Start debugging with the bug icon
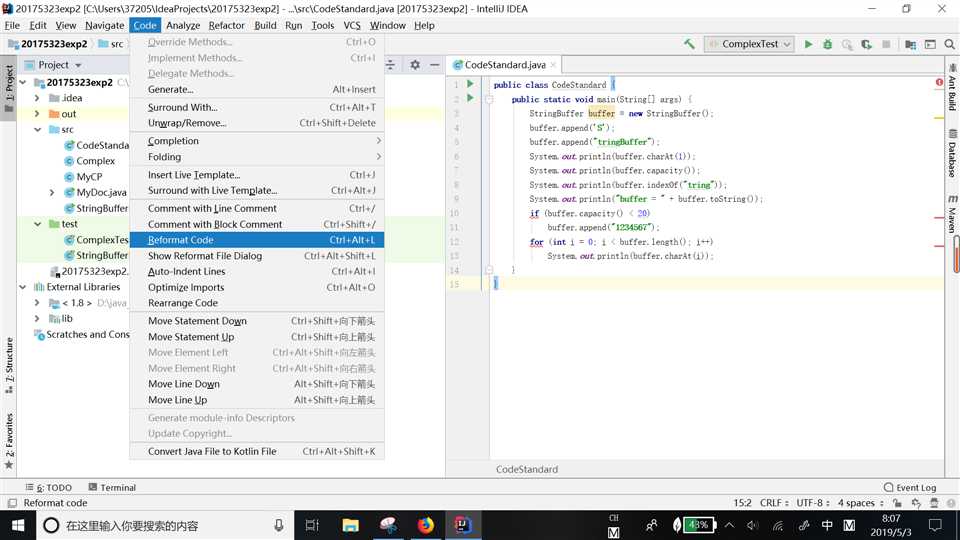Screen dimensions: 960x540 828,44
